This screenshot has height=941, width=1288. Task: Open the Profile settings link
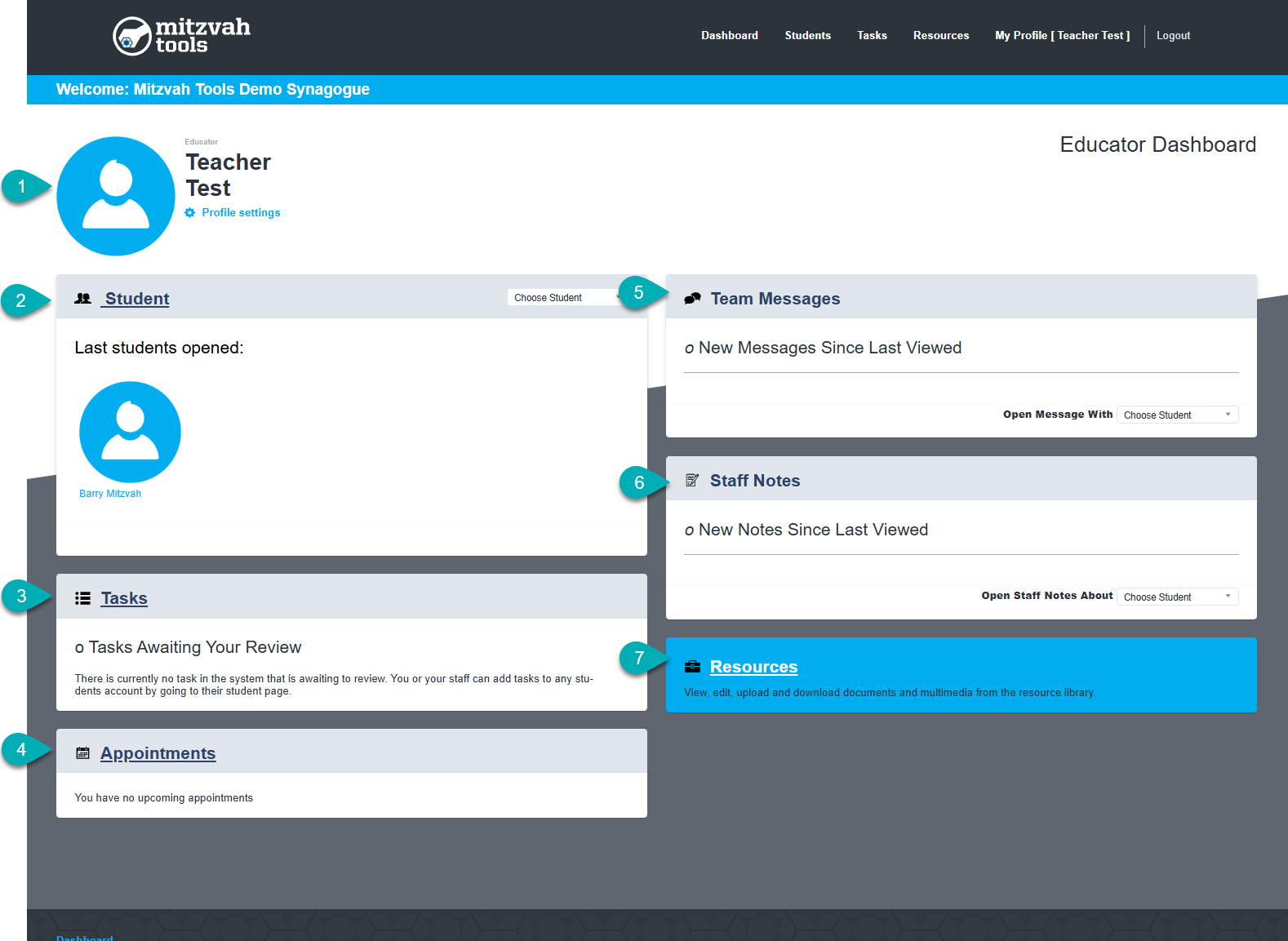tap(241, 213)
